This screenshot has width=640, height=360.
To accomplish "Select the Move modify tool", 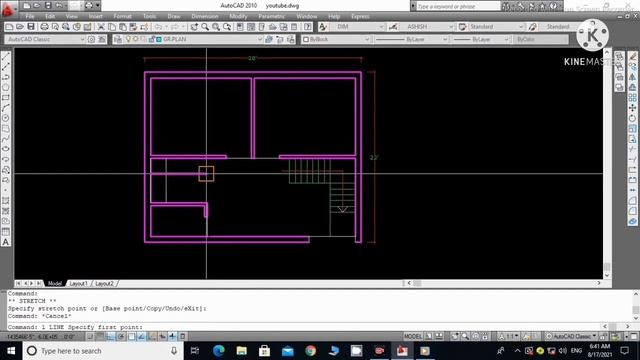I will (x=632, y=108).
